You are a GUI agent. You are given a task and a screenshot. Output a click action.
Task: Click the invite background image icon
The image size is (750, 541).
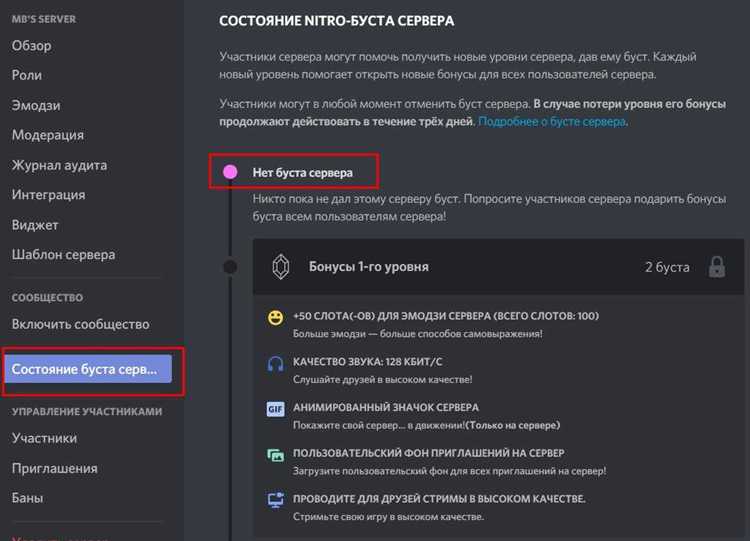tap(276, 455)
